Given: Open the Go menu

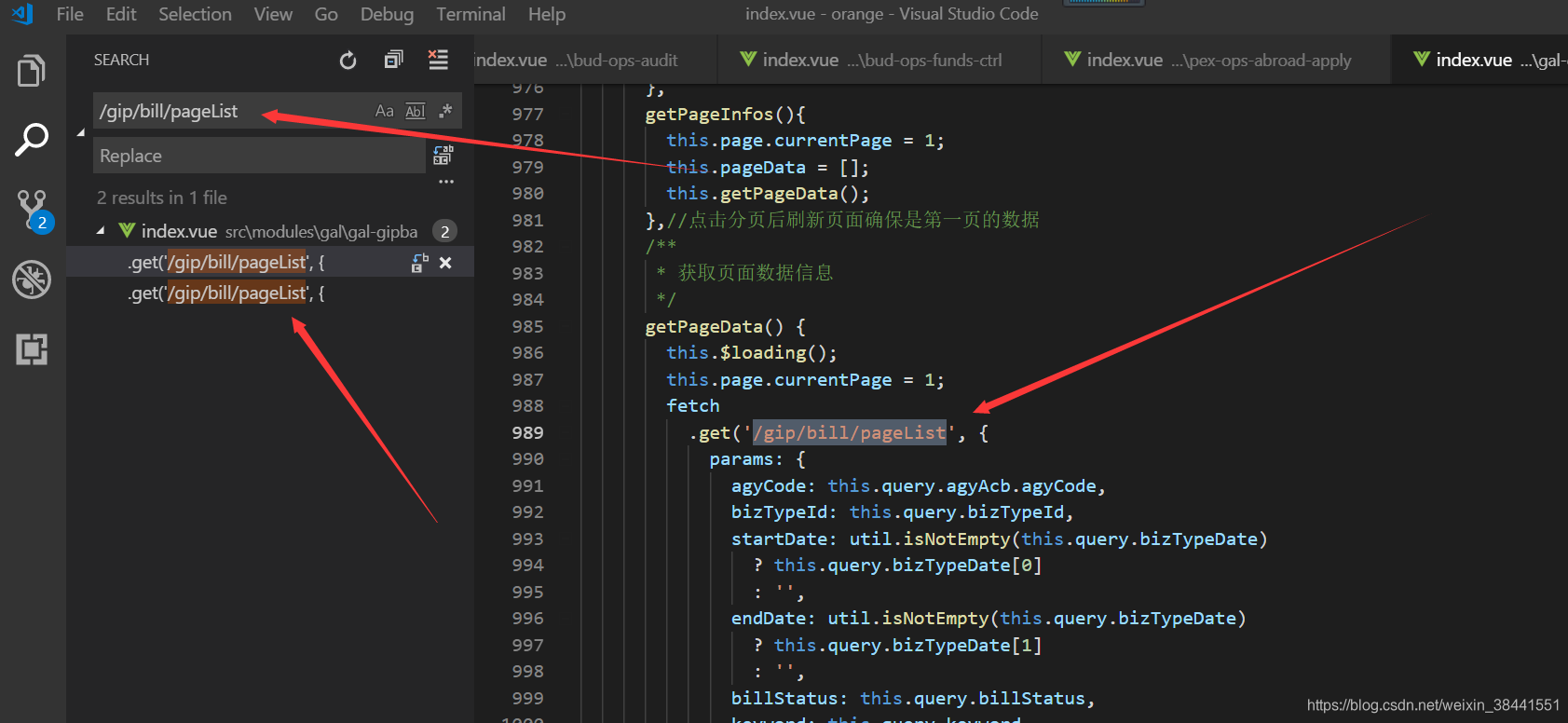Looking at the screenshot, I should pyautogui.click(x=326, y=14).
